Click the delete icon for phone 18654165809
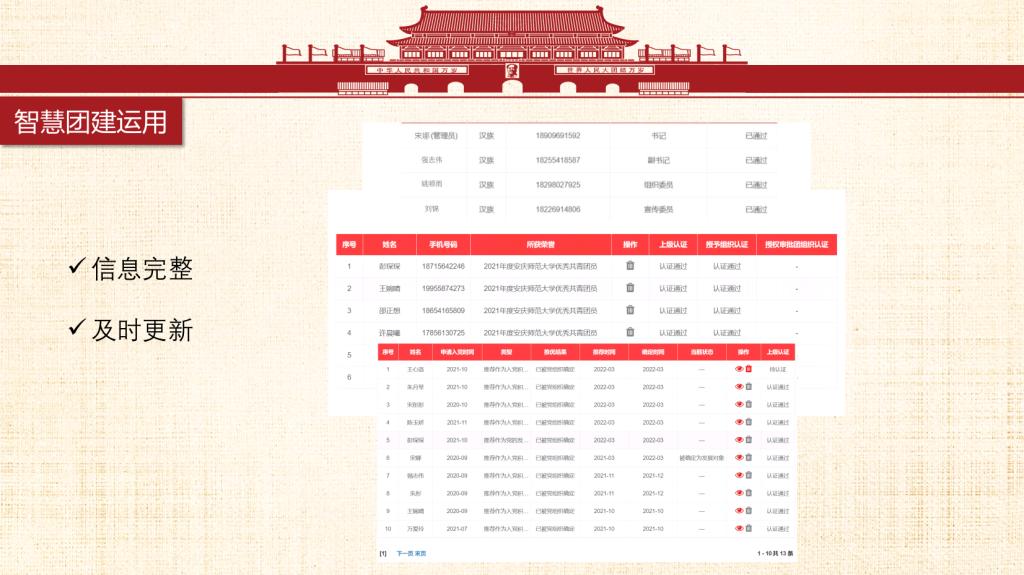The height and width of the screenshot is (575, 1024). [x=630, y=310]
